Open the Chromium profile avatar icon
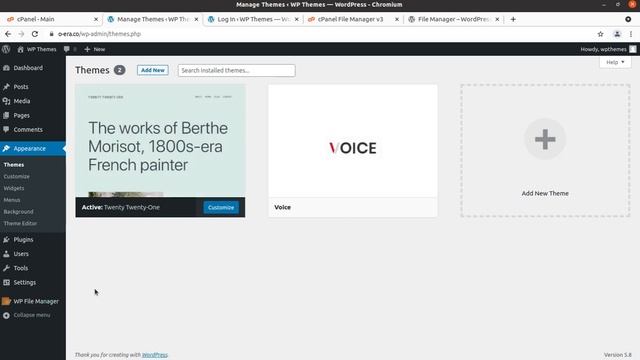This screenshot has width=640, height=360. point(617,34)
